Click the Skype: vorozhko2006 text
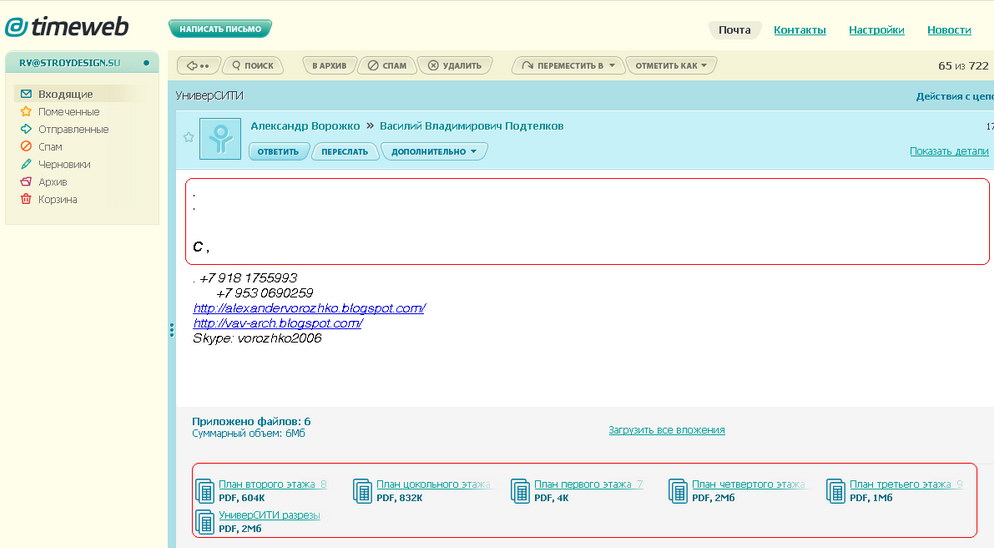The image size is (994, 548). (257, 339)
